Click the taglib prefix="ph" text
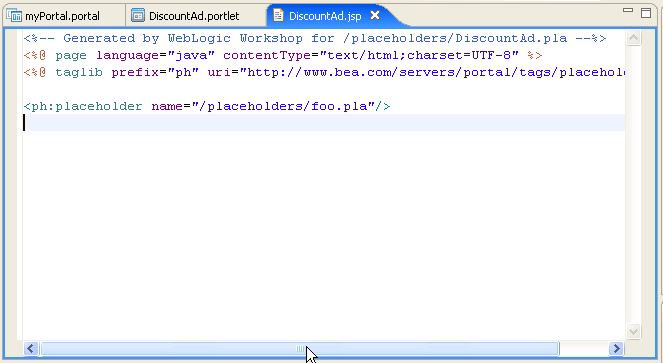Screen dimensions: 663x363 pyautogui.click(x=127, y=72)
